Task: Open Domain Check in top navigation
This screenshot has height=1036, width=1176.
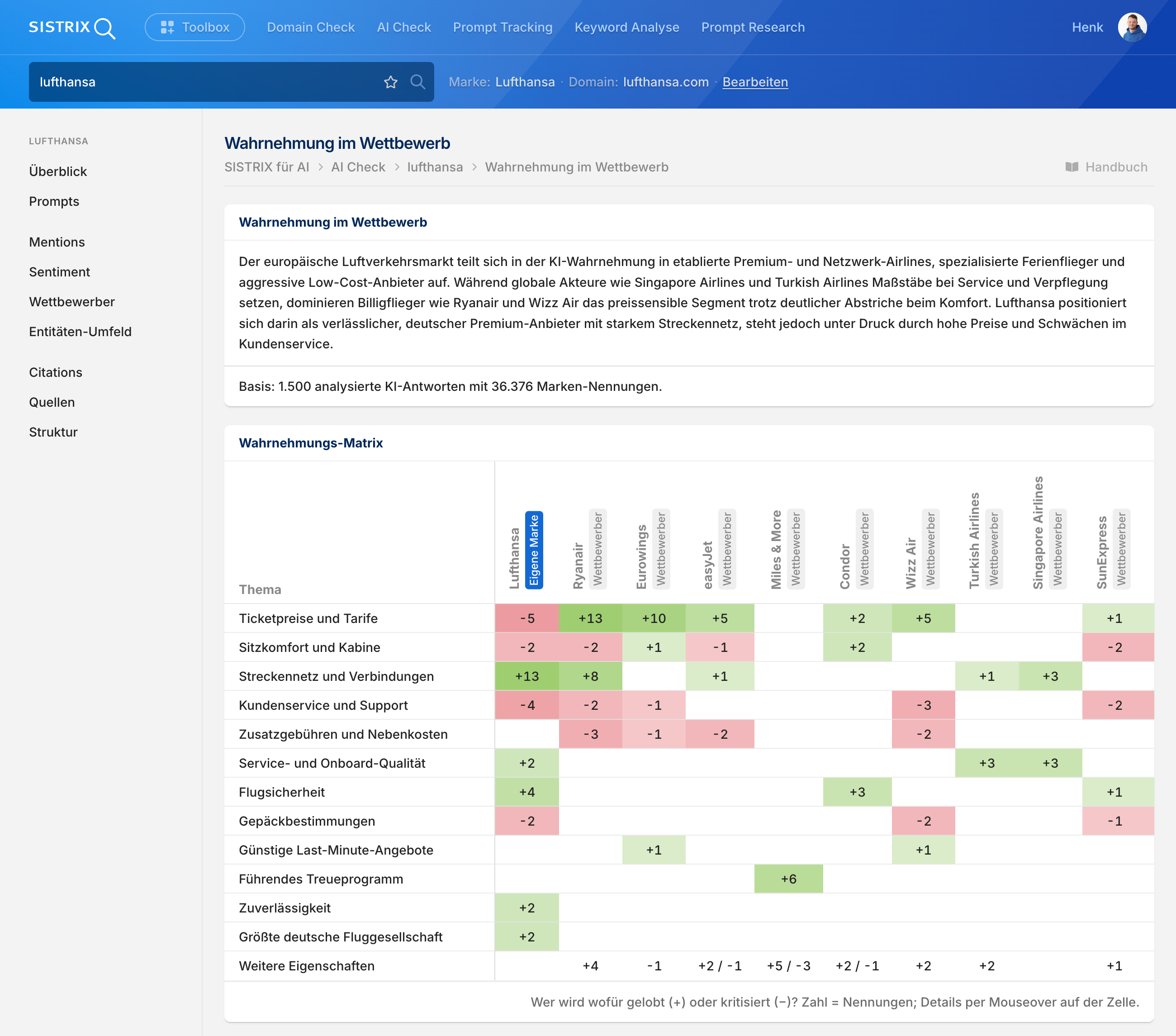Action: click(311, 27)
